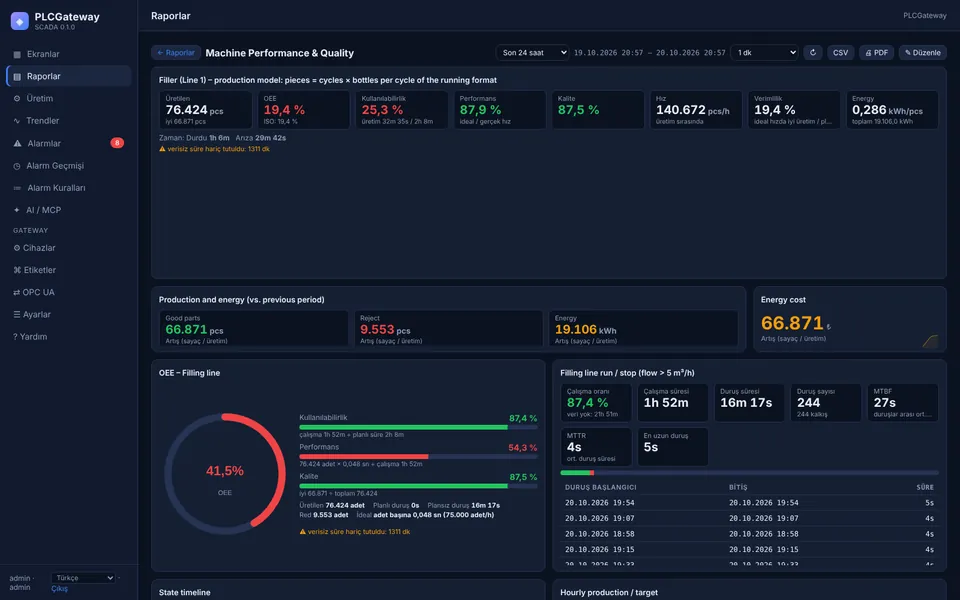The width and height of the screenshot is (960, 600).
Task: Open the Türkçe language selector
Action: point(83,578)
